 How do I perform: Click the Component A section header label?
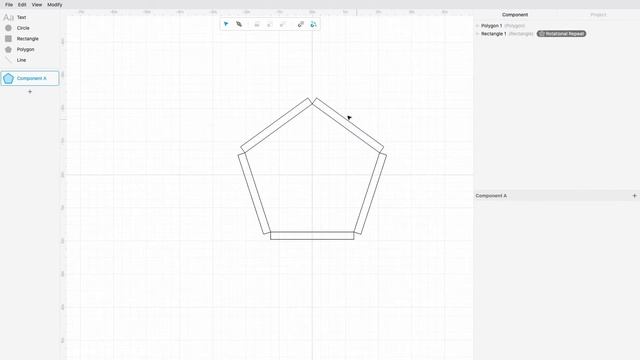coord(491,196)
